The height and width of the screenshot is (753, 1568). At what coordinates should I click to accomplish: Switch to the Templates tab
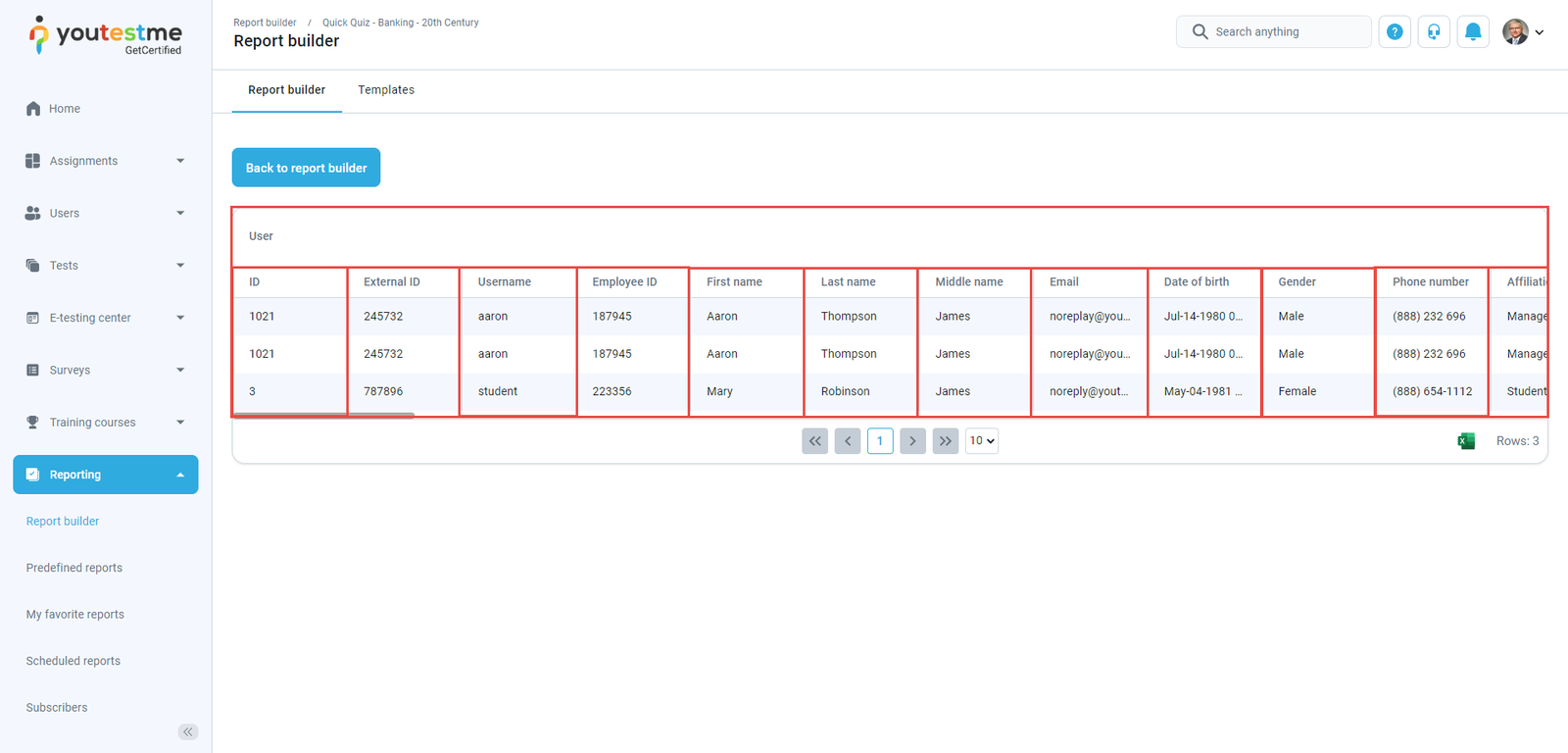pos(386,90)
